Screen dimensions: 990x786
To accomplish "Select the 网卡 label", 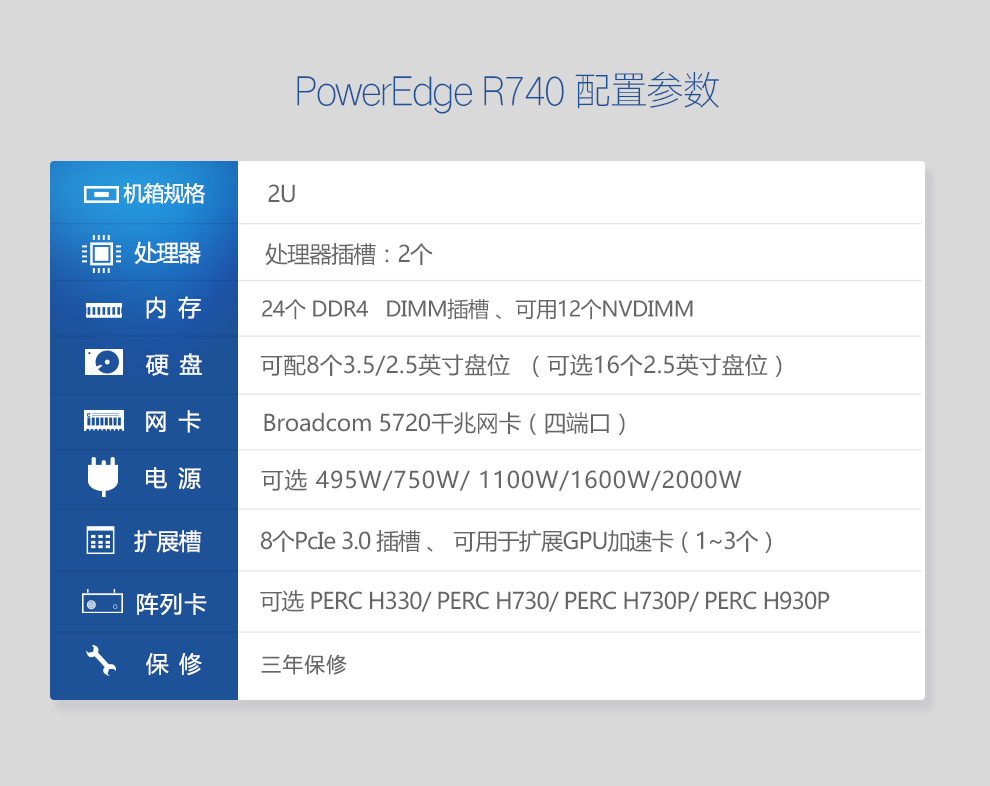I will 172,422.
